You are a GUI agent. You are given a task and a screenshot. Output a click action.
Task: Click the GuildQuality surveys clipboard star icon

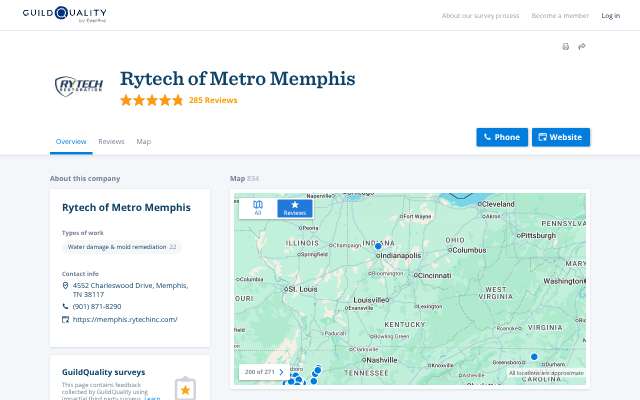pos(185,389)
